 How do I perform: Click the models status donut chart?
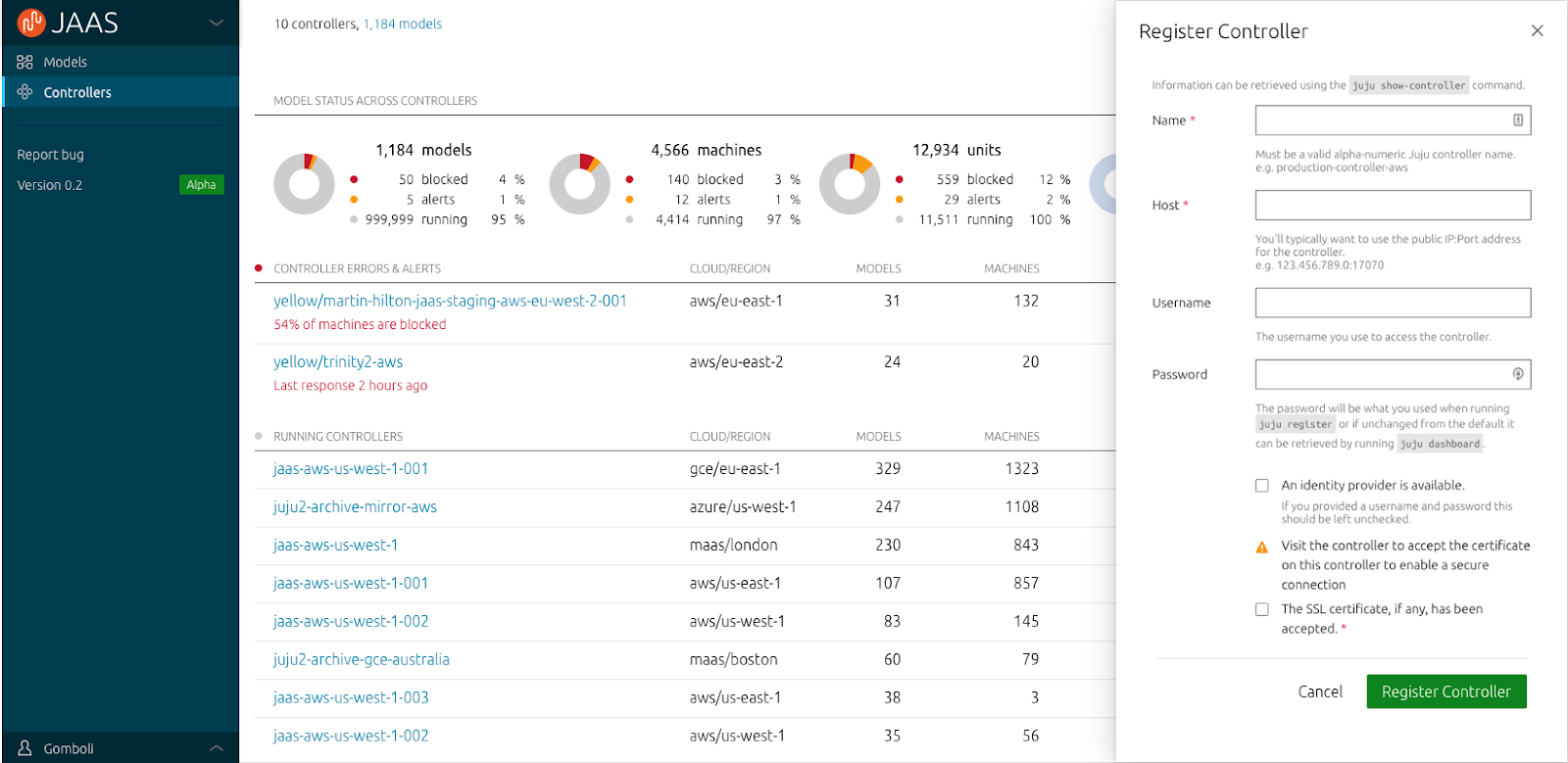[x=304, y=184]
